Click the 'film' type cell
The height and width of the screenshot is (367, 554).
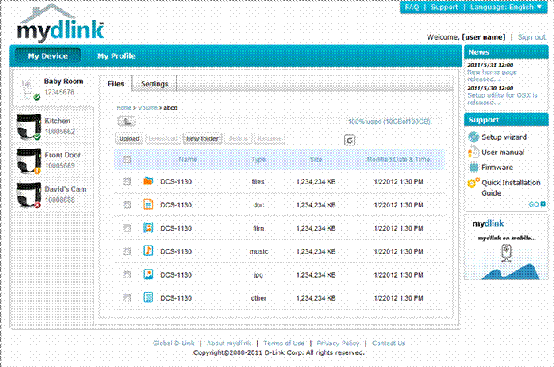click(x=259, y=228)
